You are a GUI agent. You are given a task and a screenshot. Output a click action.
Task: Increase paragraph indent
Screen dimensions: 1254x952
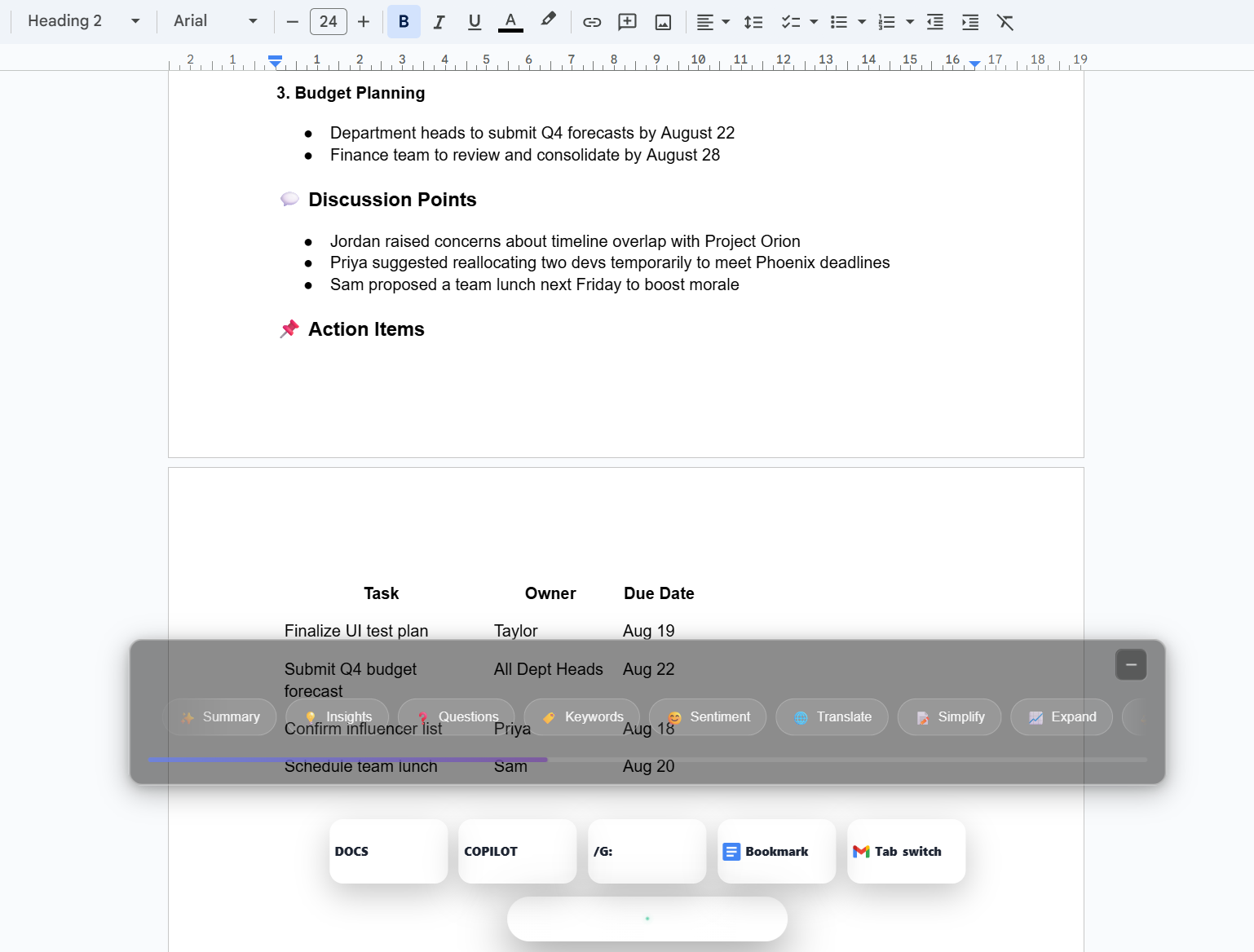tap(970, 22)
